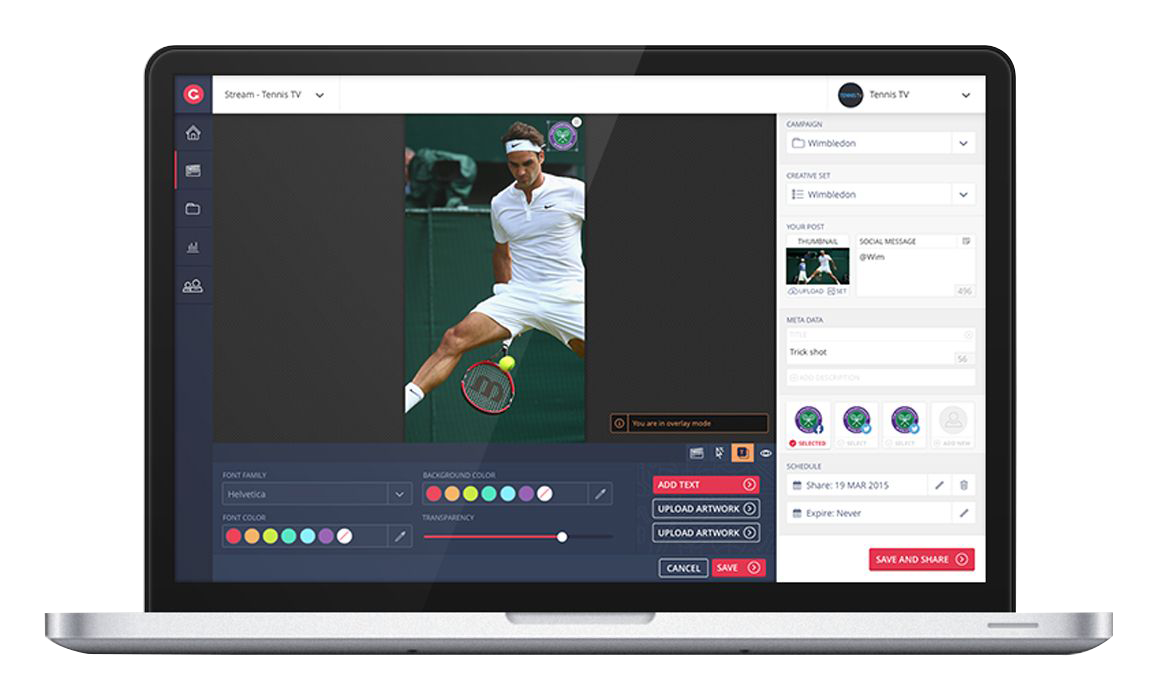Click lower Upload Artwork button
The width and height of the screenshot is (1160, 700).
coord(706,533)
